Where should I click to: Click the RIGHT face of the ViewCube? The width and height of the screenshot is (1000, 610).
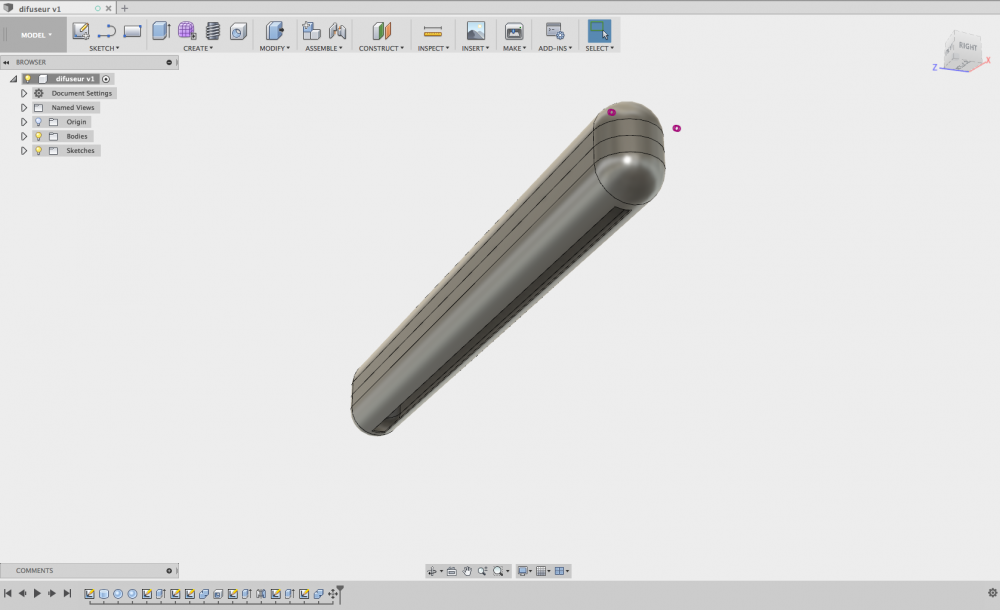(967, 47)
